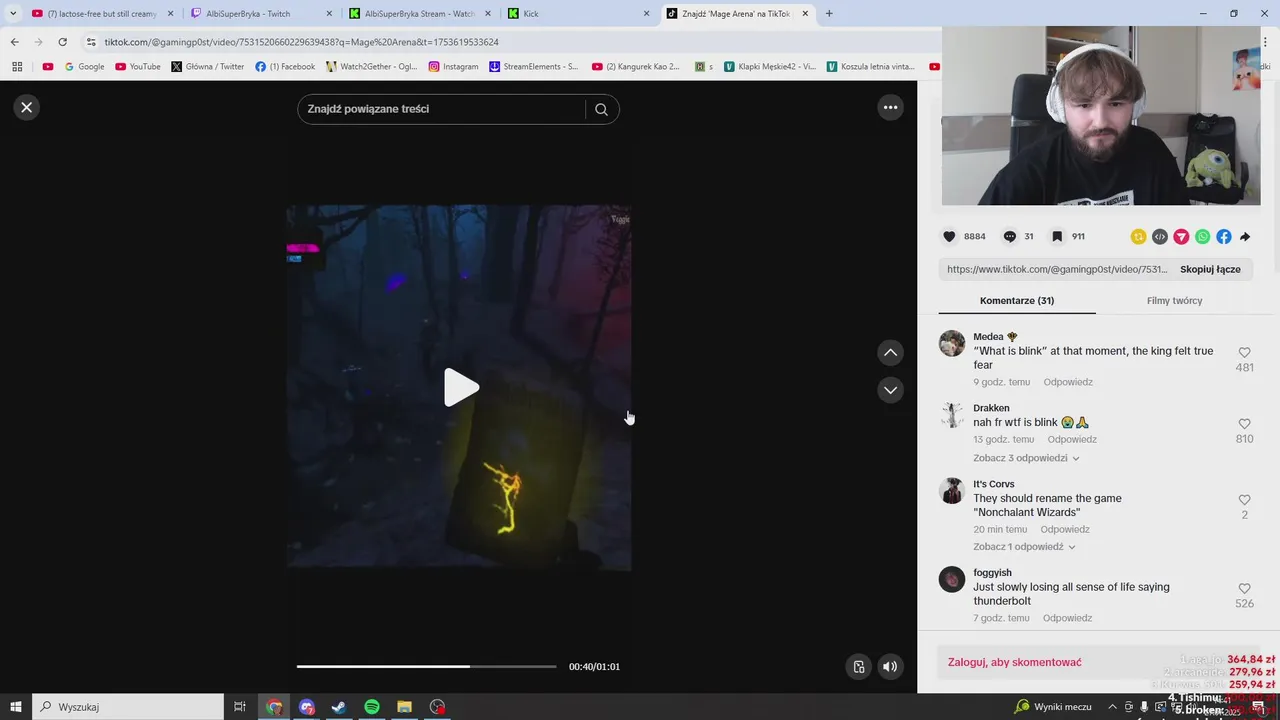Open a new browser tab with plus

click(829, 14)
